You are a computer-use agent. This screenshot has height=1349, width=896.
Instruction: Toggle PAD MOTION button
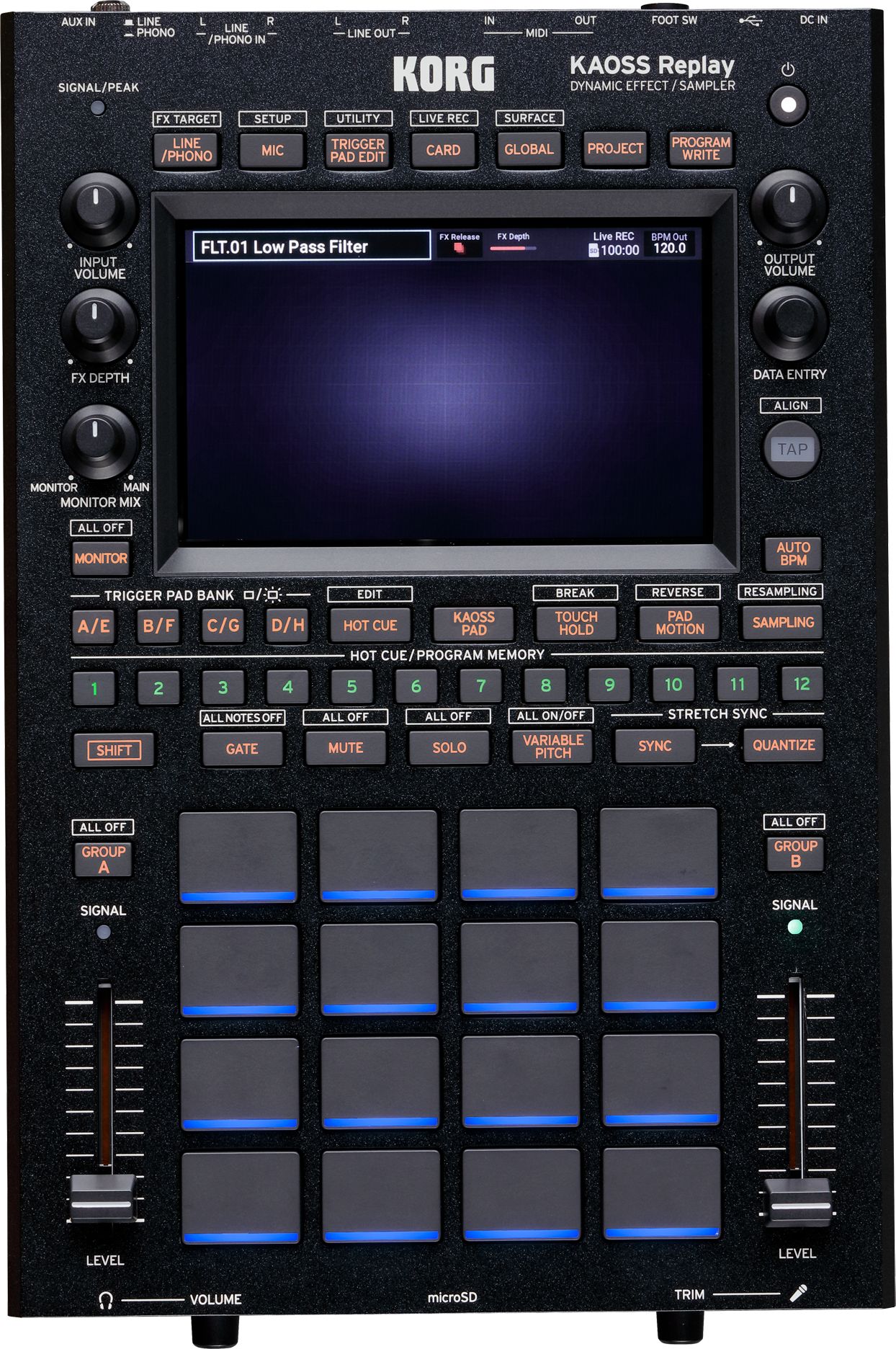(x=679, y=622)
